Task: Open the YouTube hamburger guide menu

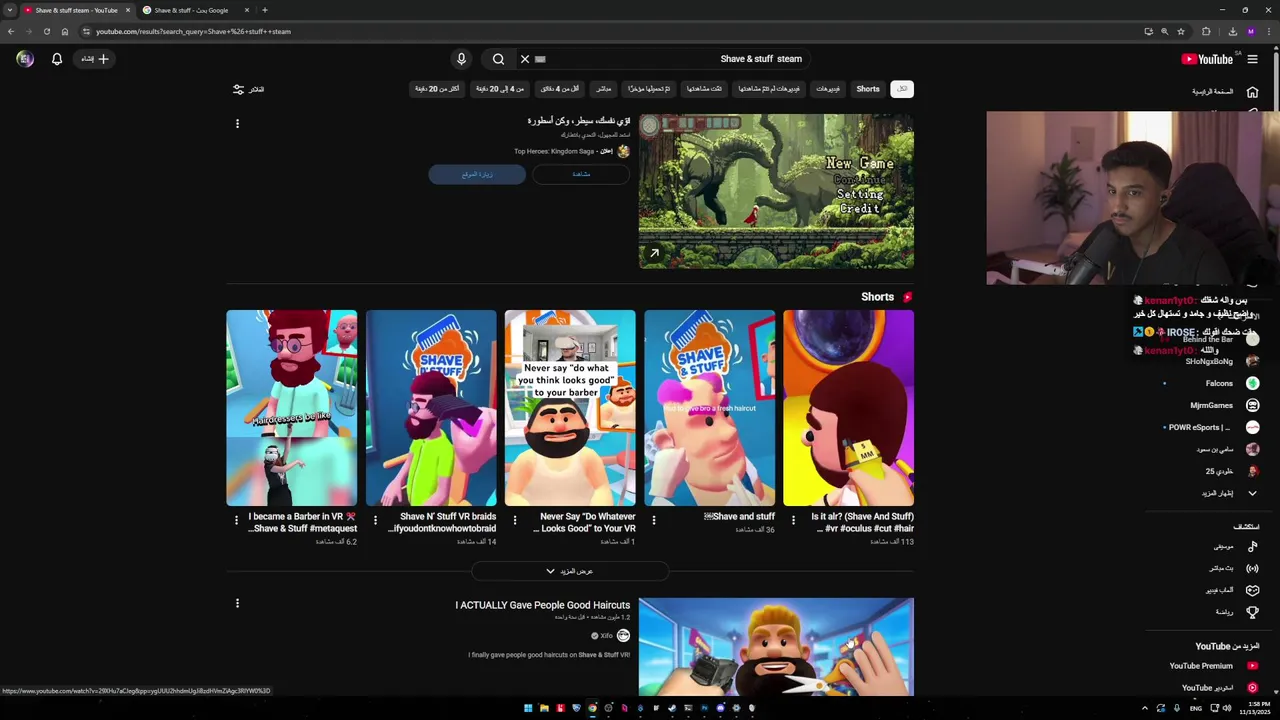Action: tap(1252, 59)
